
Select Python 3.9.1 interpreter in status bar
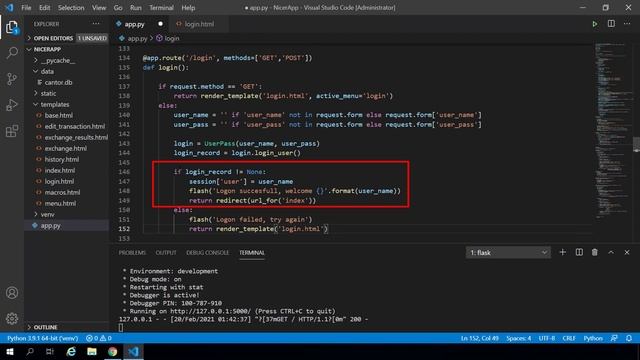pyautogui.click(x=42, y=338)
